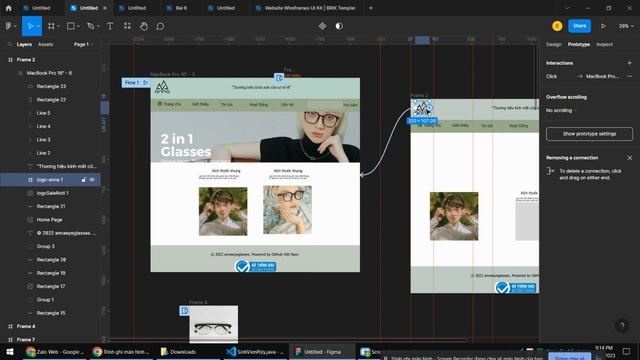Close the active Untitled tab
Screen dimensions: 640x360
[105, 8]
